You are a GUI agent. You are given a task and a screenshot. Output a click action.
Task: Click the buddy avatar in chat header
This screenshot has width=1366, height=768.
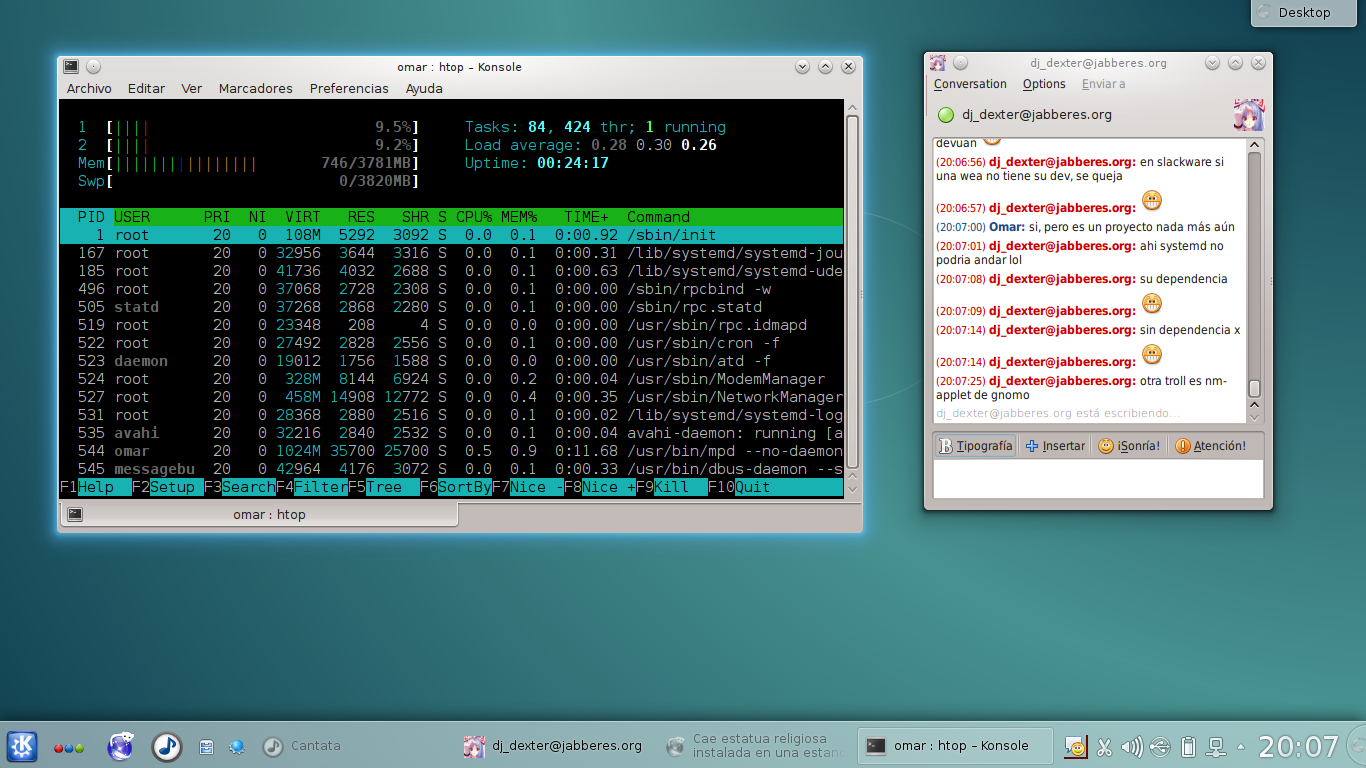tap(1249, 114)
